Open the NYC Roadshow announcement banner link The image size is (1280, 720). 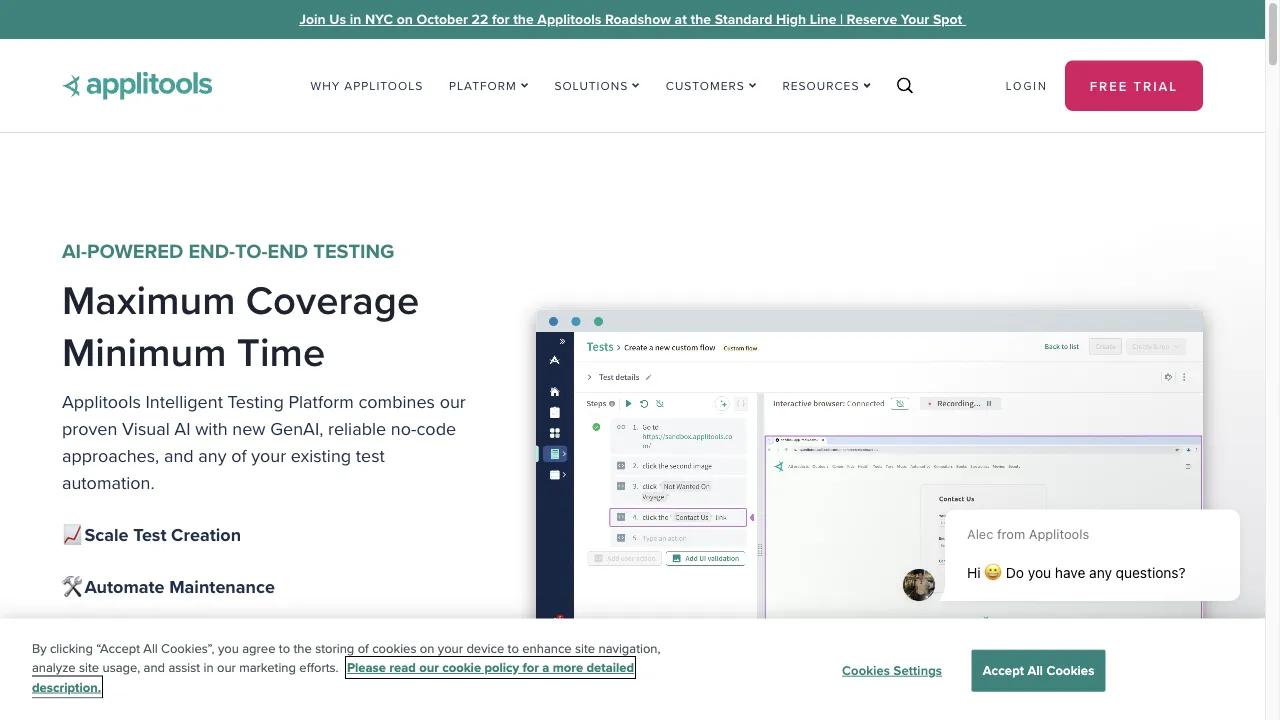(632, 19)
